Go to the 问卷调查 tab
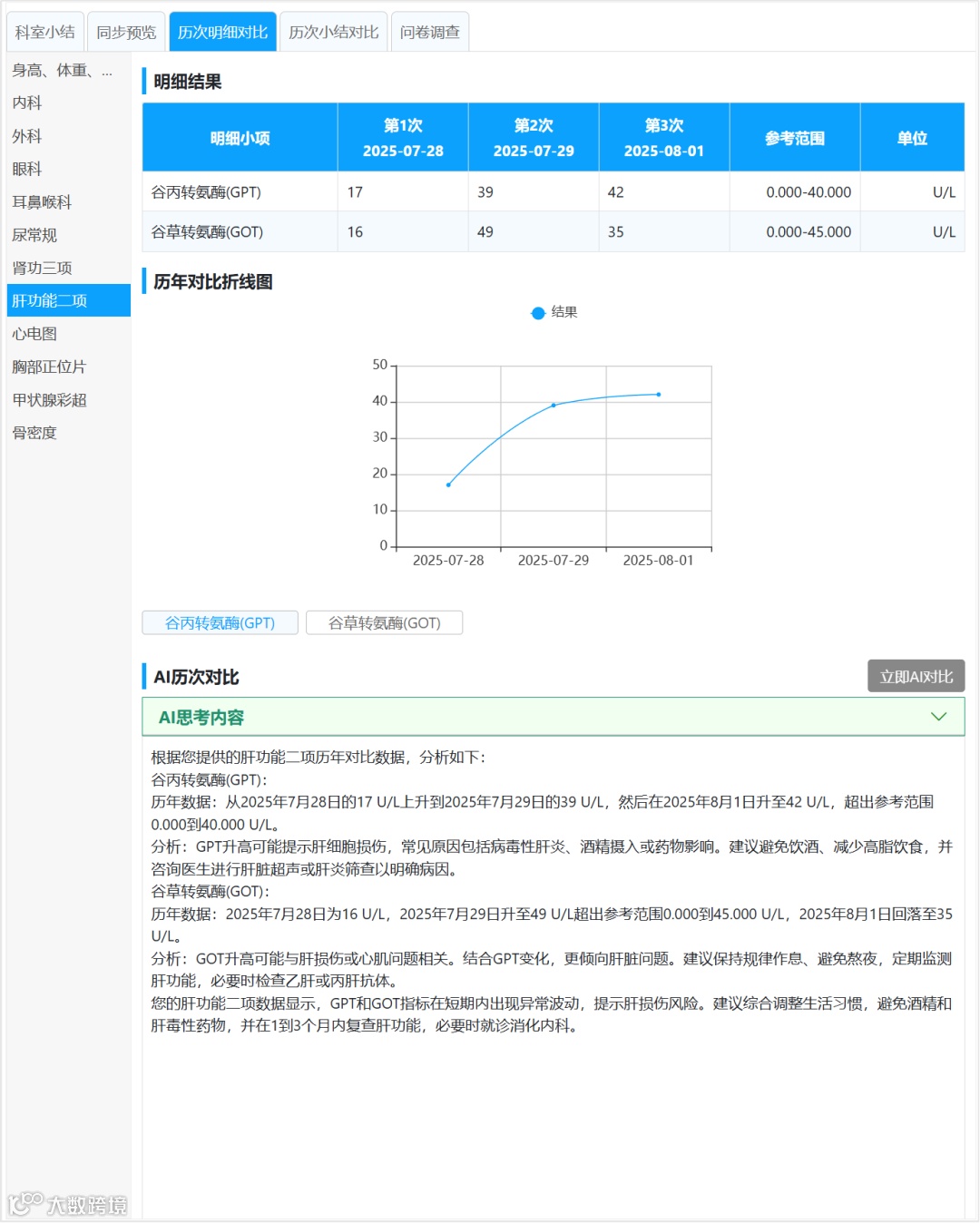 [430, 32]
